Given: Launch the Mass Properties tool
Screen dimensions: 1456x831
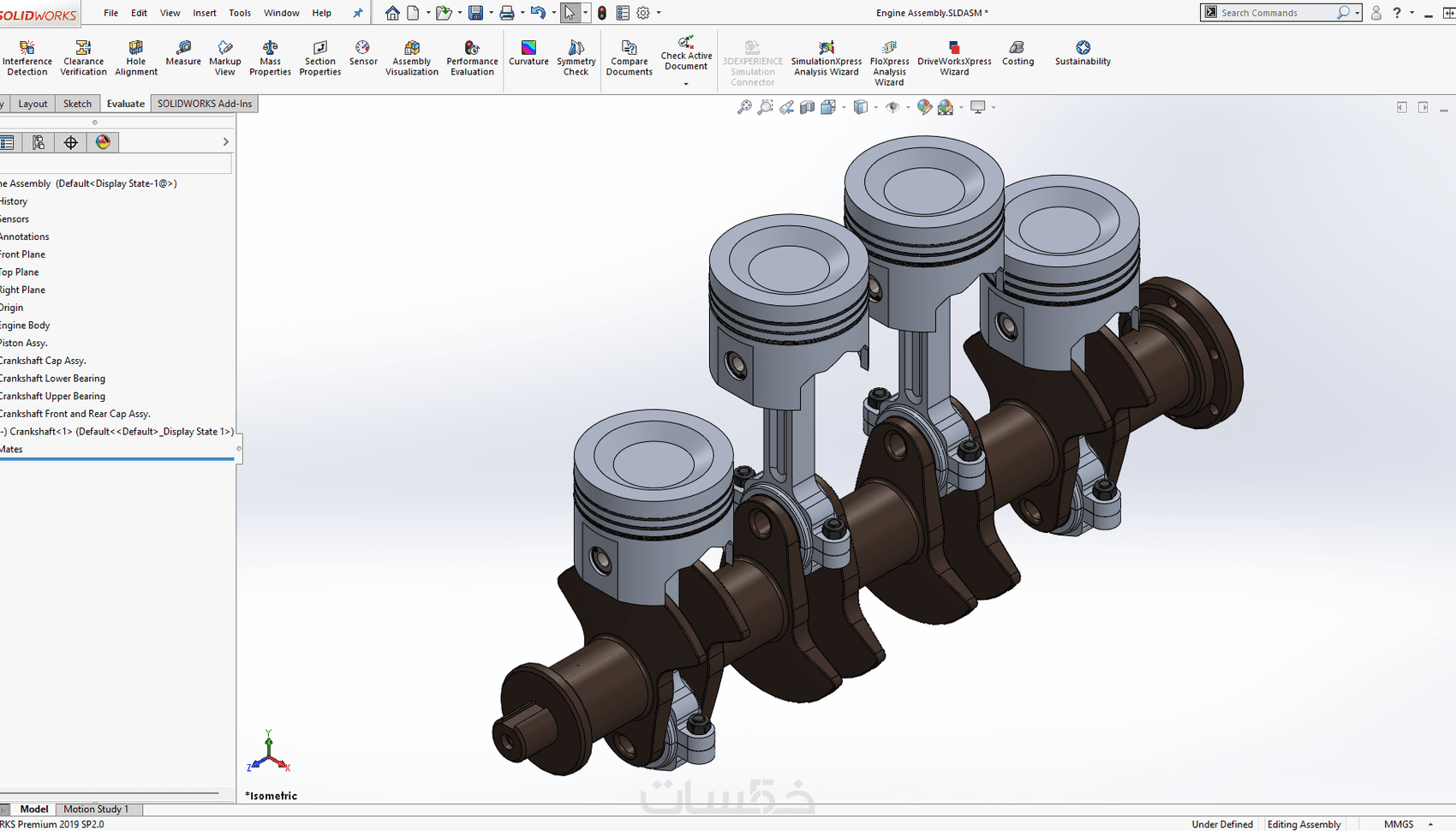Looking at the screenshot, I should [x=270, y=58].
